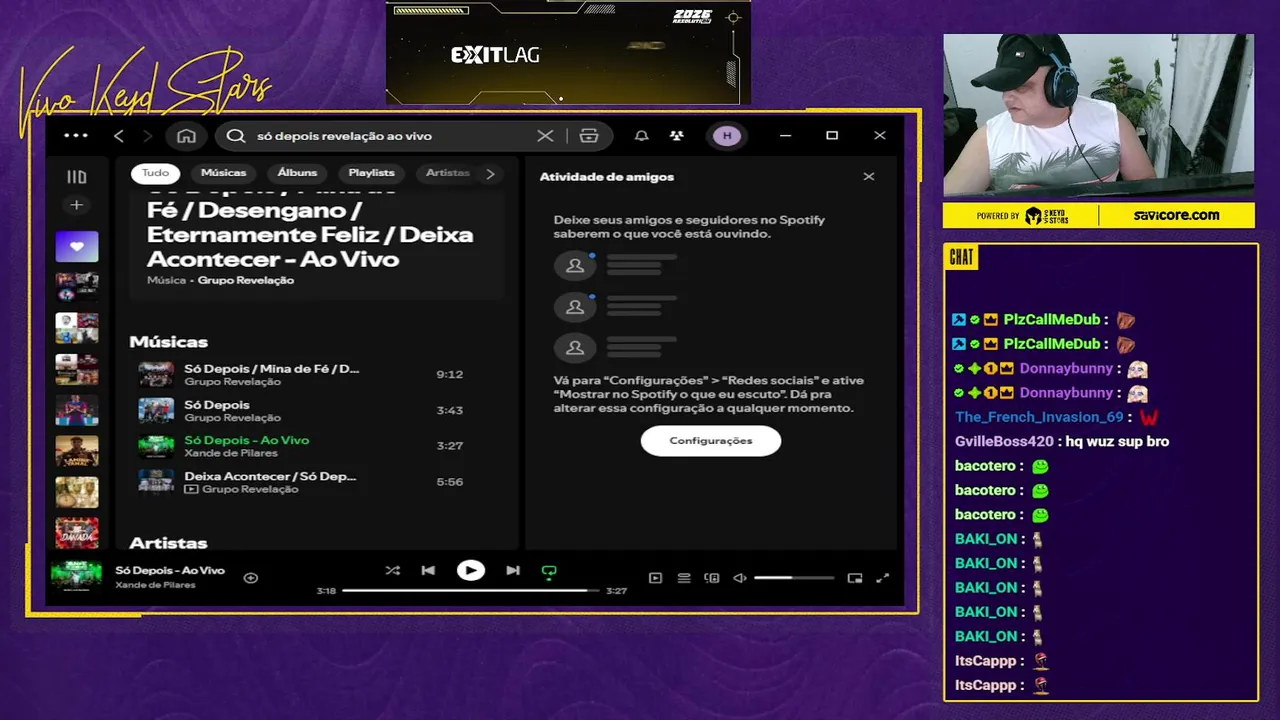Screen dimensions: 1280x720
Task: Adjust the volume slider
Action: point(794,578)
